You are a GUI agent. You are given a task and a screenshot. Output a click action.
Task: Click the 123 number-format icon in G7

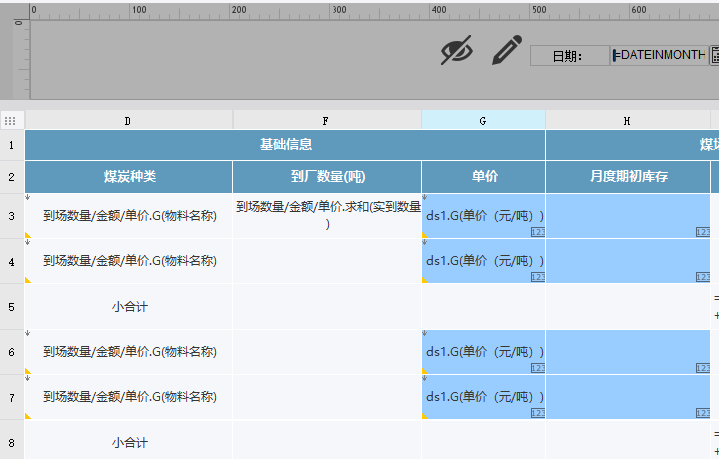point(538,414)
